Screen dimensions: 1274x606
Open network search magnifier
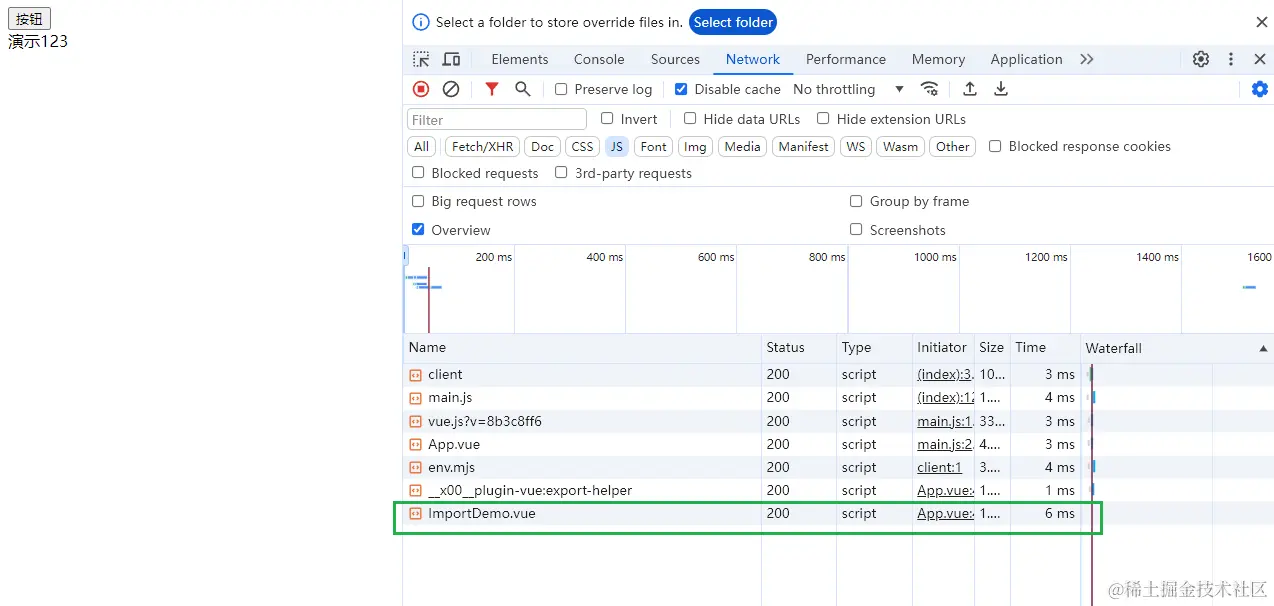point(522,89)
